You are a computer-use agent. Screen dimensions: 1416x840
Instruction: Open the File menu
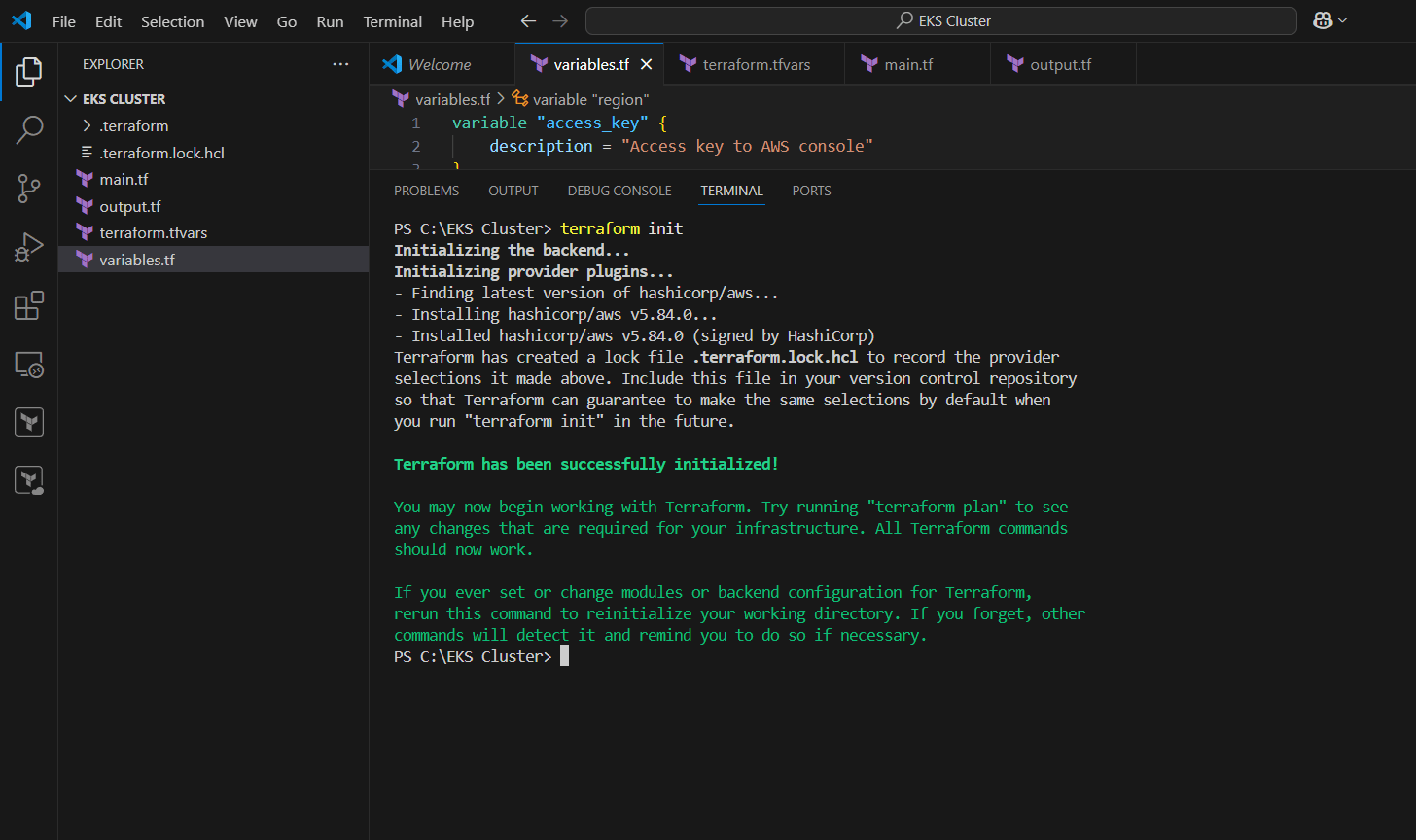click(x=63, y=21)
